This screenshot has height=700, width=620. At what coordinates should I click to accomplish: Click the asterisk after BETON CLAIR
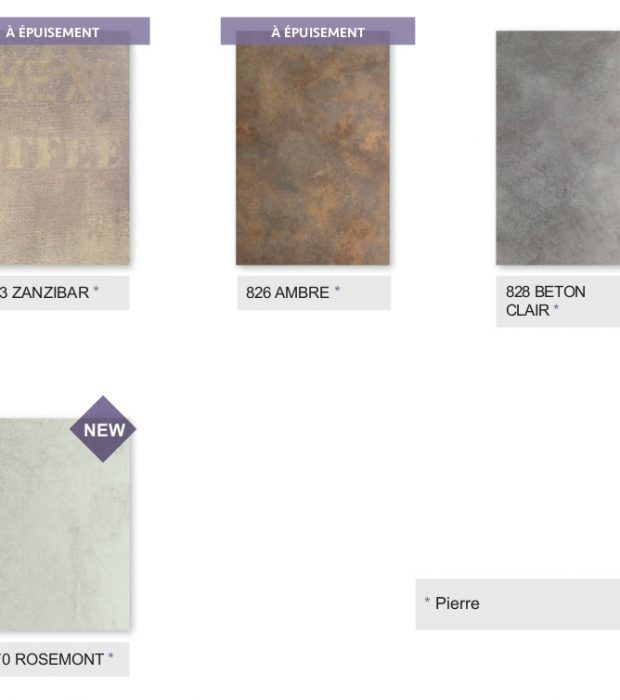tap(556, 307)
